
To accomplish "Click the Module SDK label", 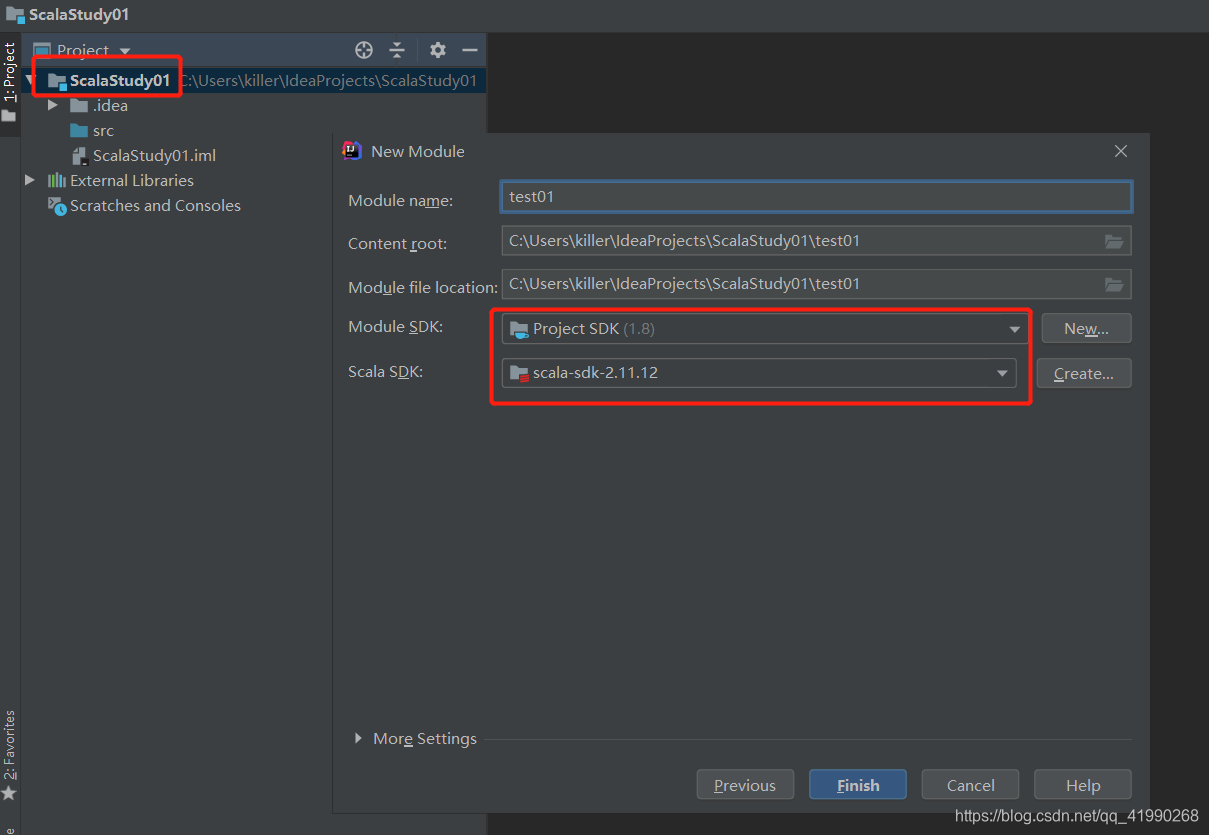I will pos(395,327).
